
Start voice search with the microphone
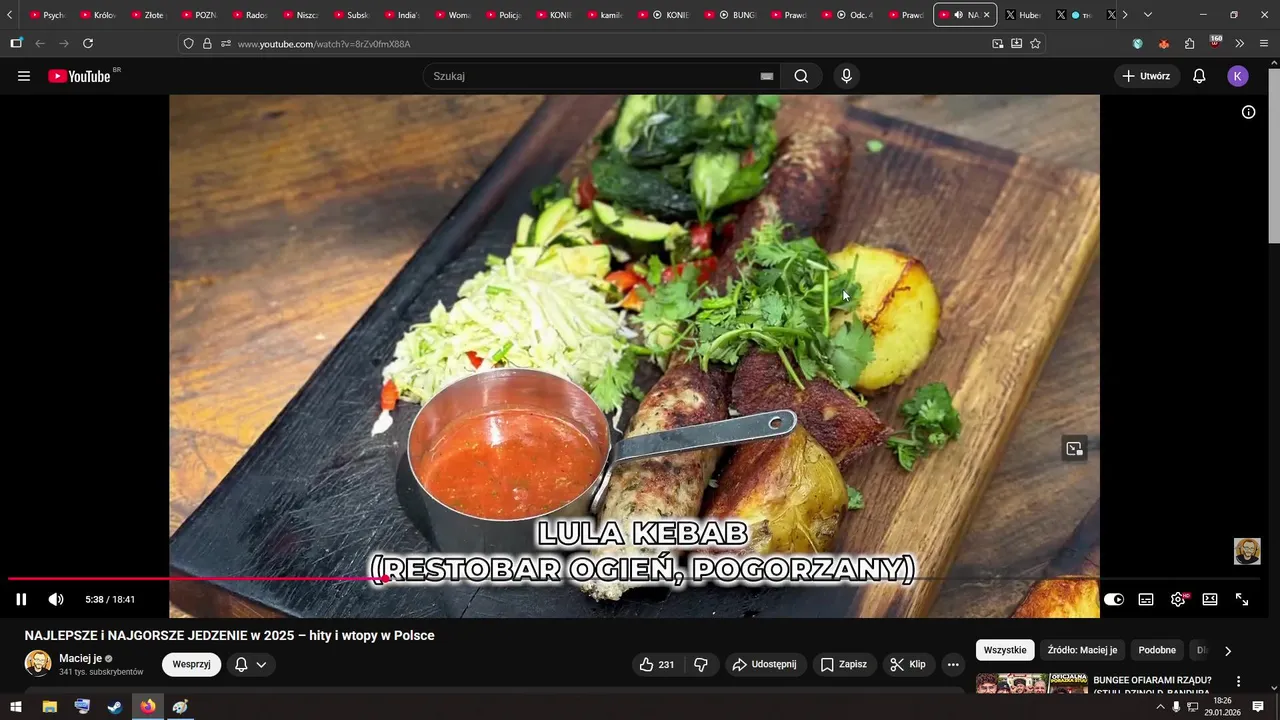point(847,76)
